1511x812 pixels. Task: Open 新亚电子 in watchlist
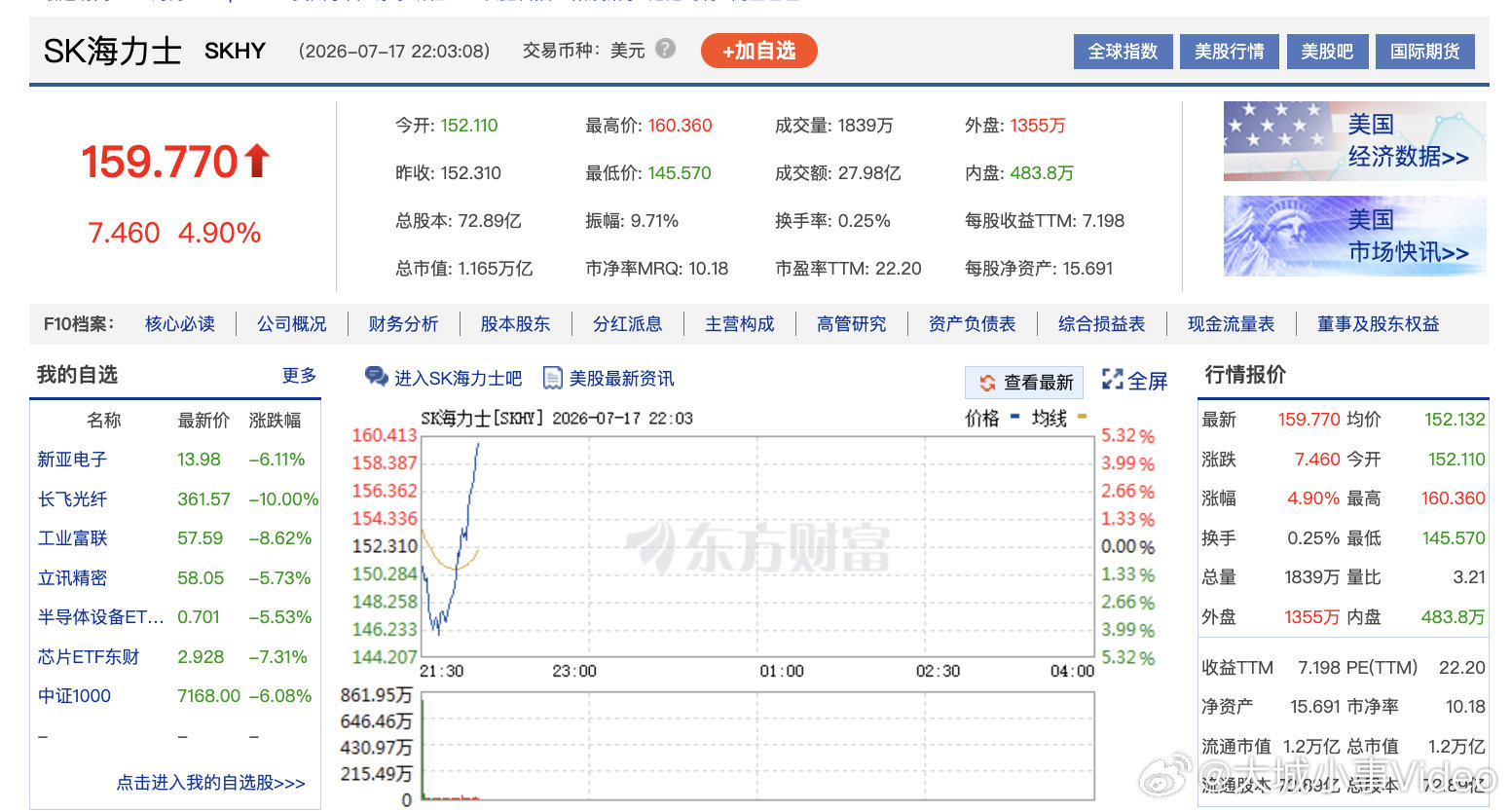(x=72, y=460)
